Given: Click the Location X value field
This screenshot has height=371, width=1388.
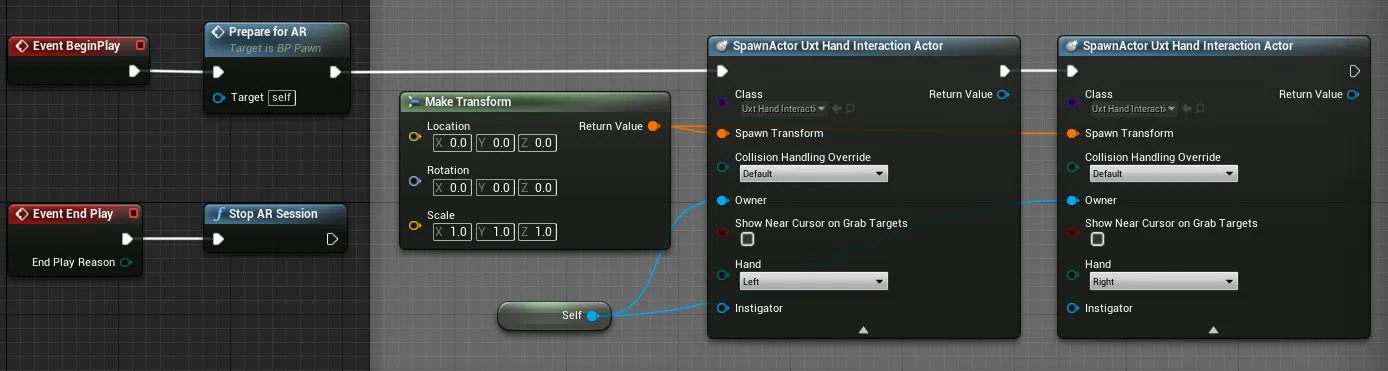Looking at the screenshot, I should click(453, 143).
